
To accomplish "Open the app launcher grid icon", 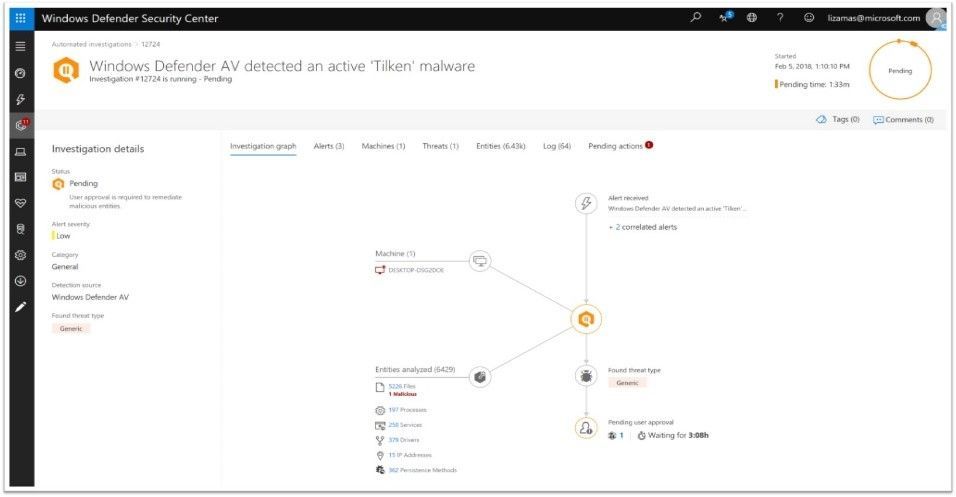I will coord(21,18).
